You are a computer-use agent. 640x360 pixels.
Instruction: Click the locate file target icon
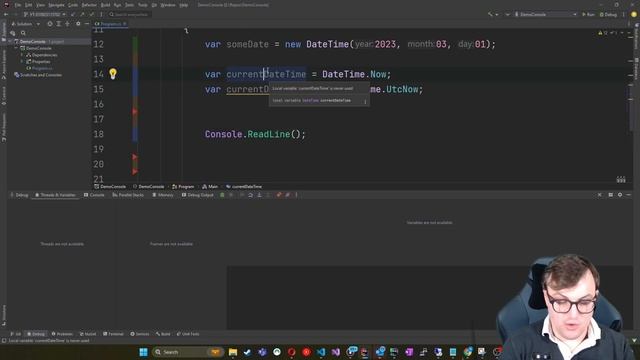pos(50,24)
